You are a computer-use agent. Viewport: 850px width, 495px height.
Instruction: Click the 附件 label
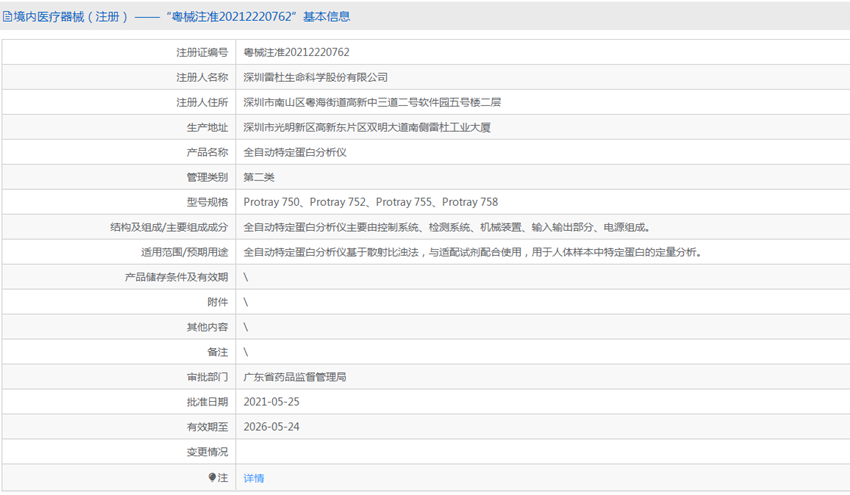[x=217, y=301]
